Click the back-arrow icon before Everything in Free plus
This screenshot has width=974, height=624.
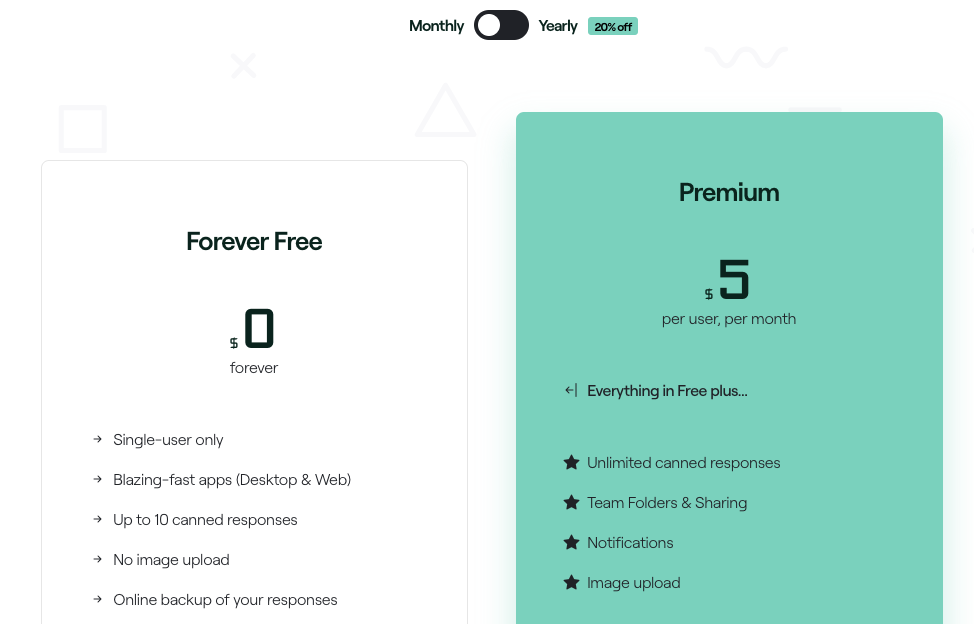click(571, 391)
